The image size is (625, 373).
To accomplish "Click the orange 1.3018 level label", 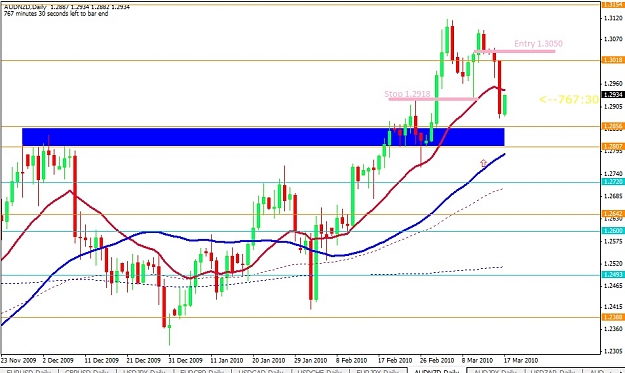I will pyautogui.click(x=612, y=60).
